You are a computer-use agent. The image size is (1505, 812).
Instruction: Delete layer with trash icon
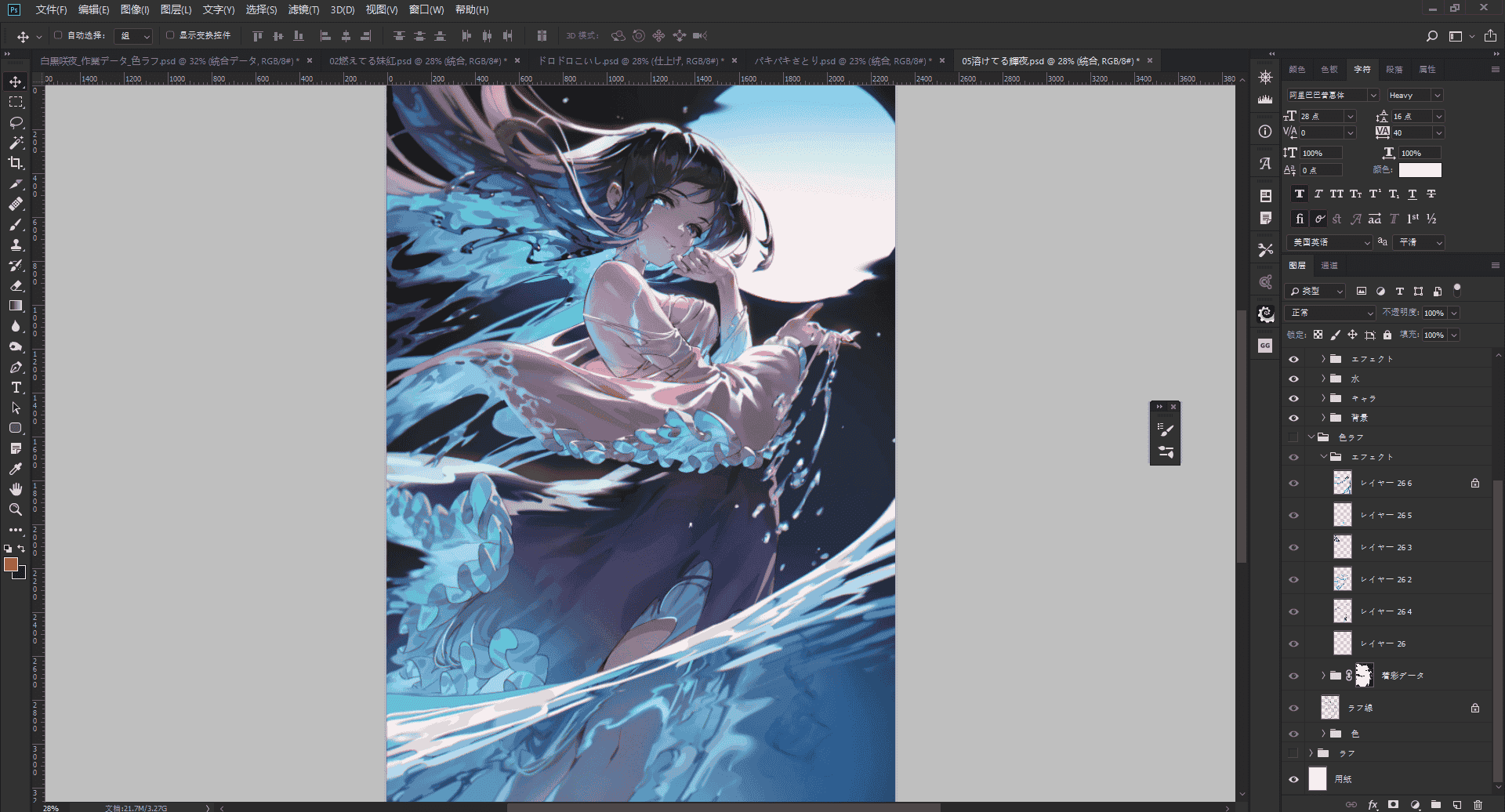tap(1478, 805)
